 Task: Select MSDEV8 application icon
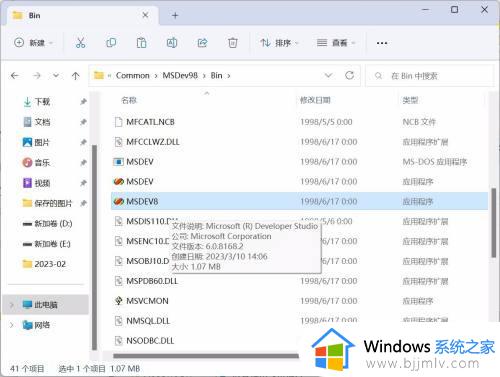click(119, 202)
